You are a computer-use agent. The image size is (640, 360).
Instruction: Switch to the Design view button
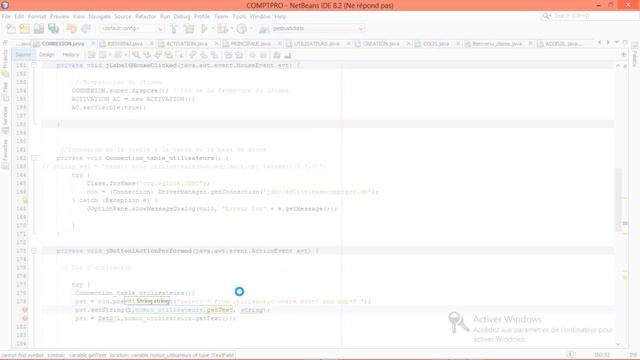(47, 55)
